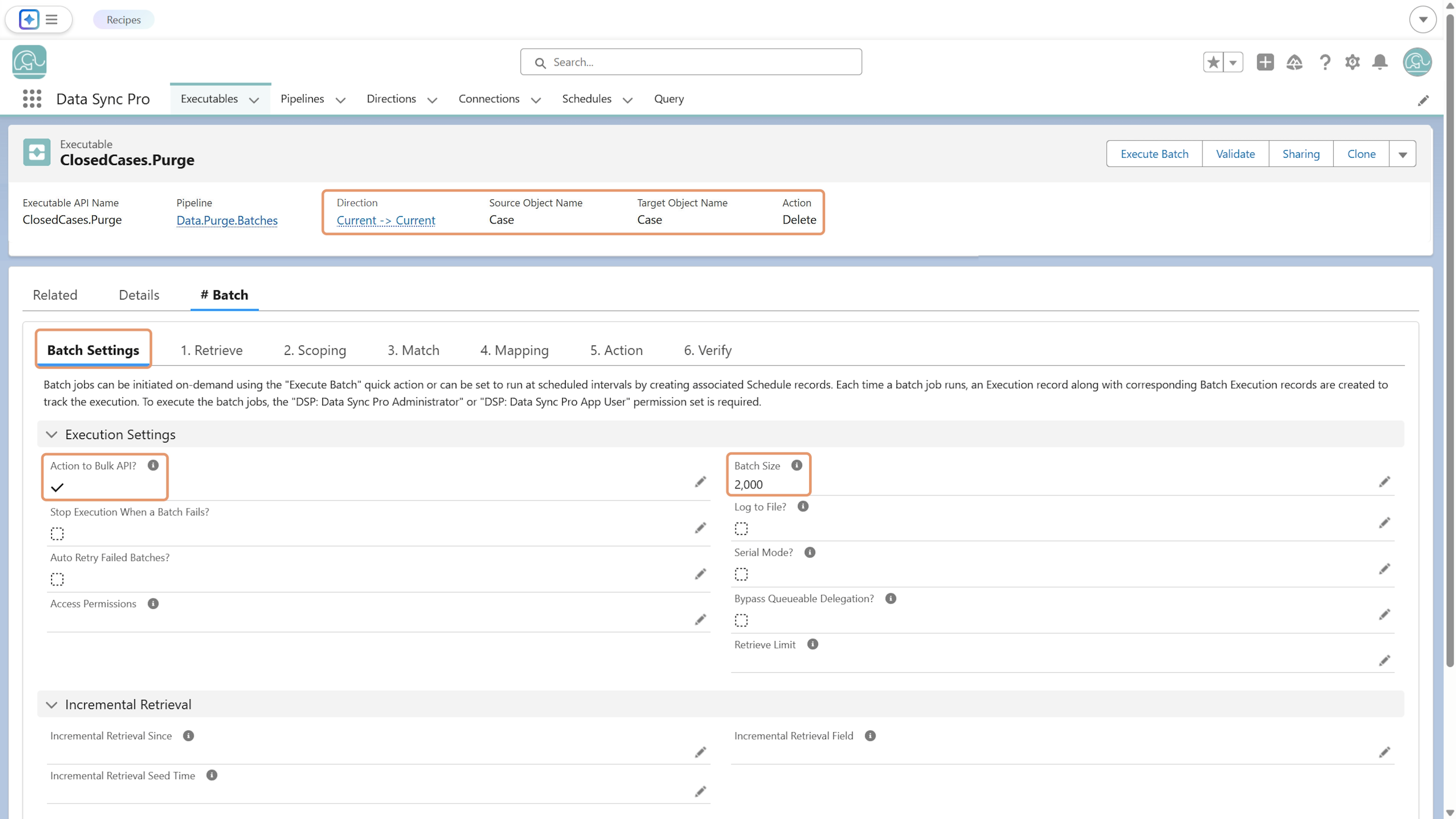
Task: Edit Bypass Queueable Delegation pencil
Action: (x=1384, y=614)
